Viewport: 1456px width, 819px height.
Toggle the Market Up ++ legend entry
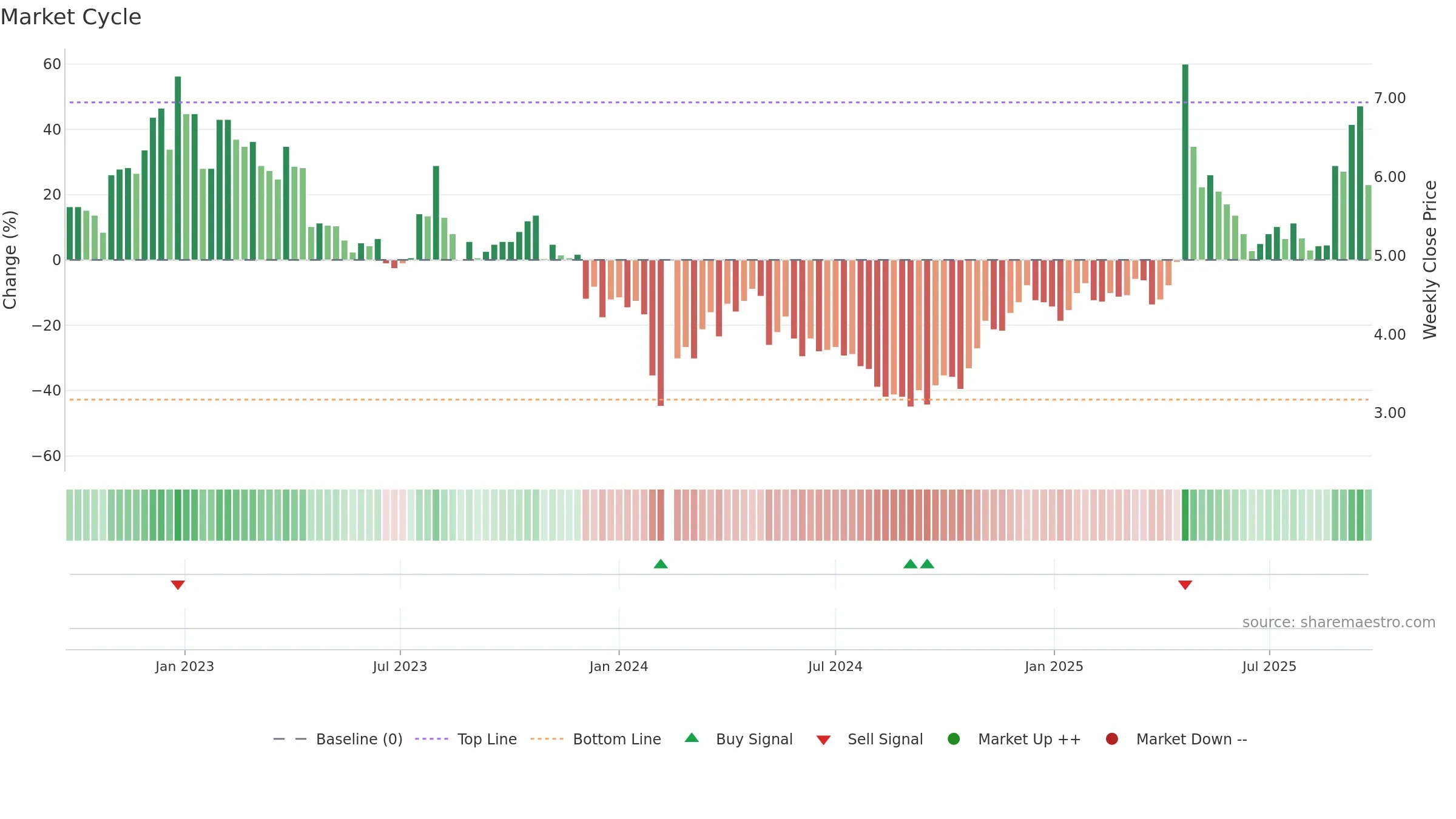point(1014,739)
